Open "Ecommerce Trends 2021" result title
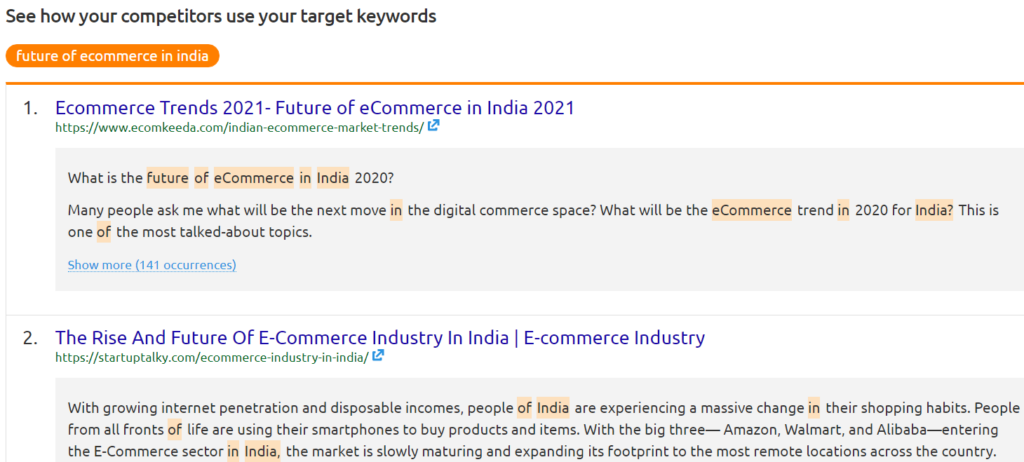This screenshot has height=462, width=1024. pyautogui.click(x=315, y=107)
